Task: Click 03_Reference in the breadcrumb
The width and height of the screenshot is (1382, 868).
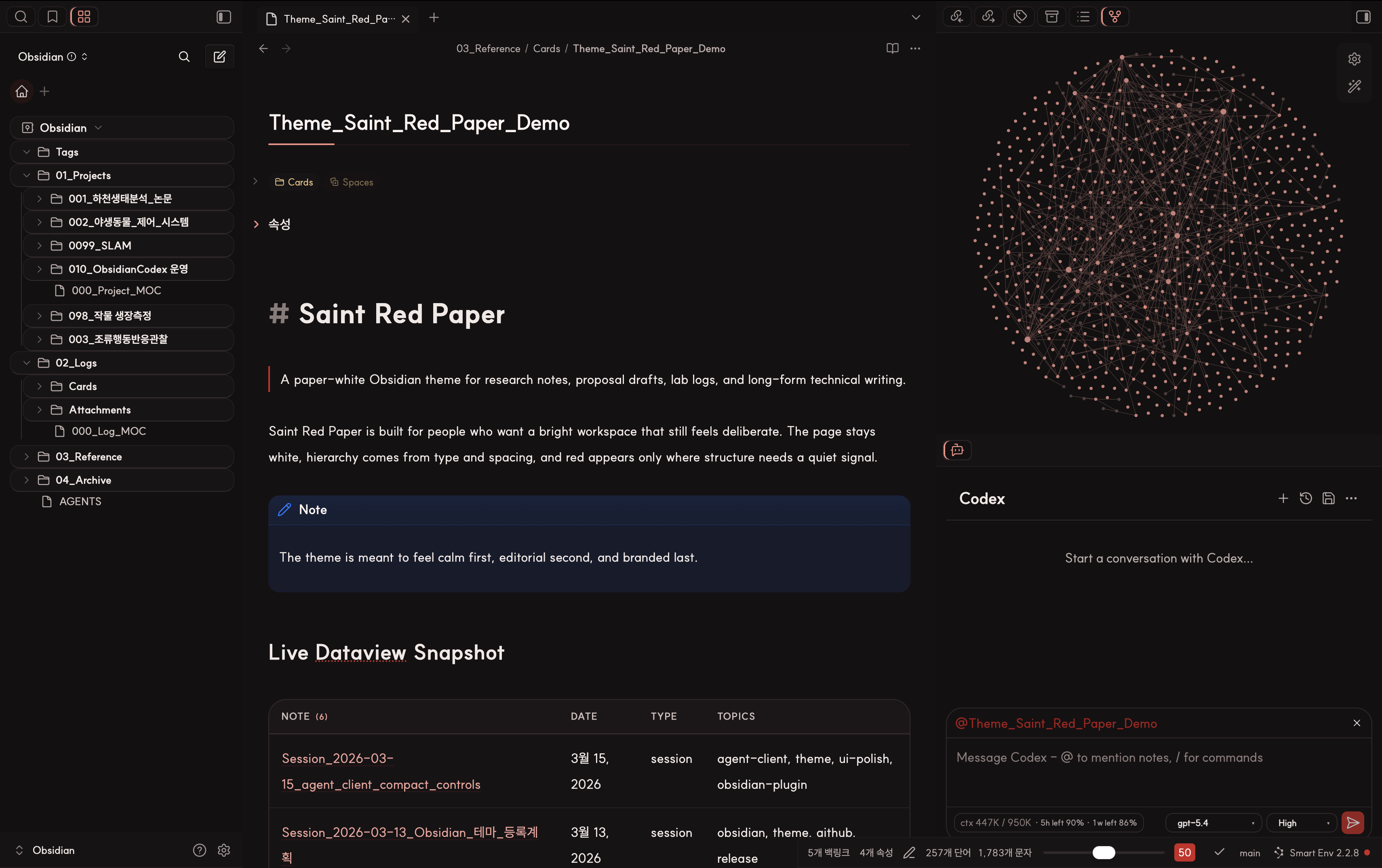Action: point(488,49)
